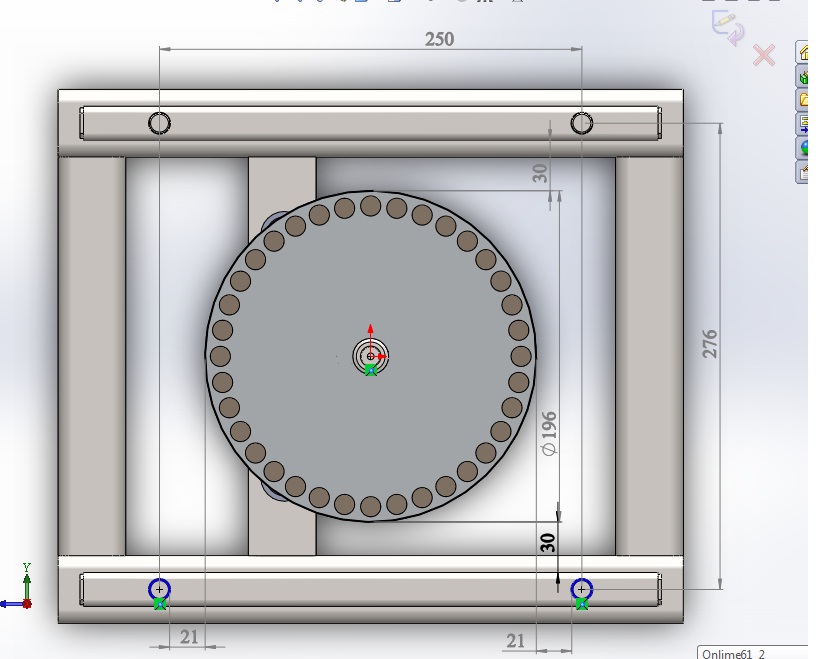Open the View Palette task pane tab
The image size is (819, 659).
point(804,124)
